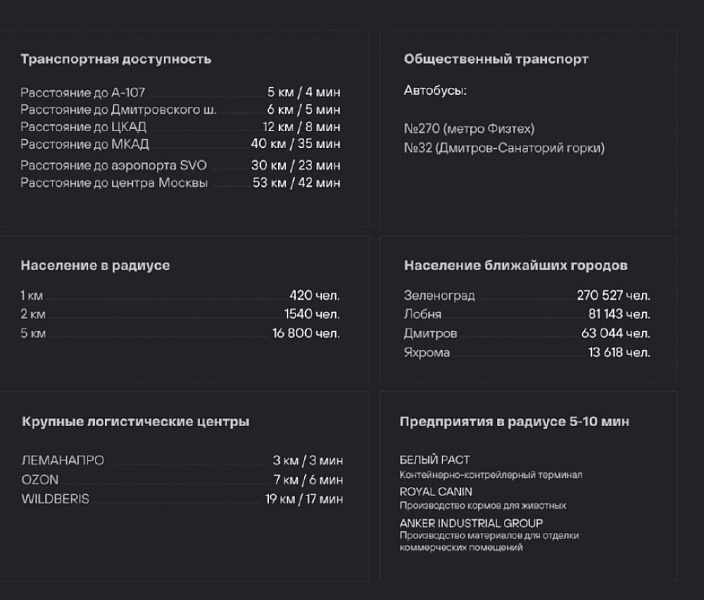Click the Транспортная доступность heading
This screenshot has height=600, width=704.
point(116,59)
